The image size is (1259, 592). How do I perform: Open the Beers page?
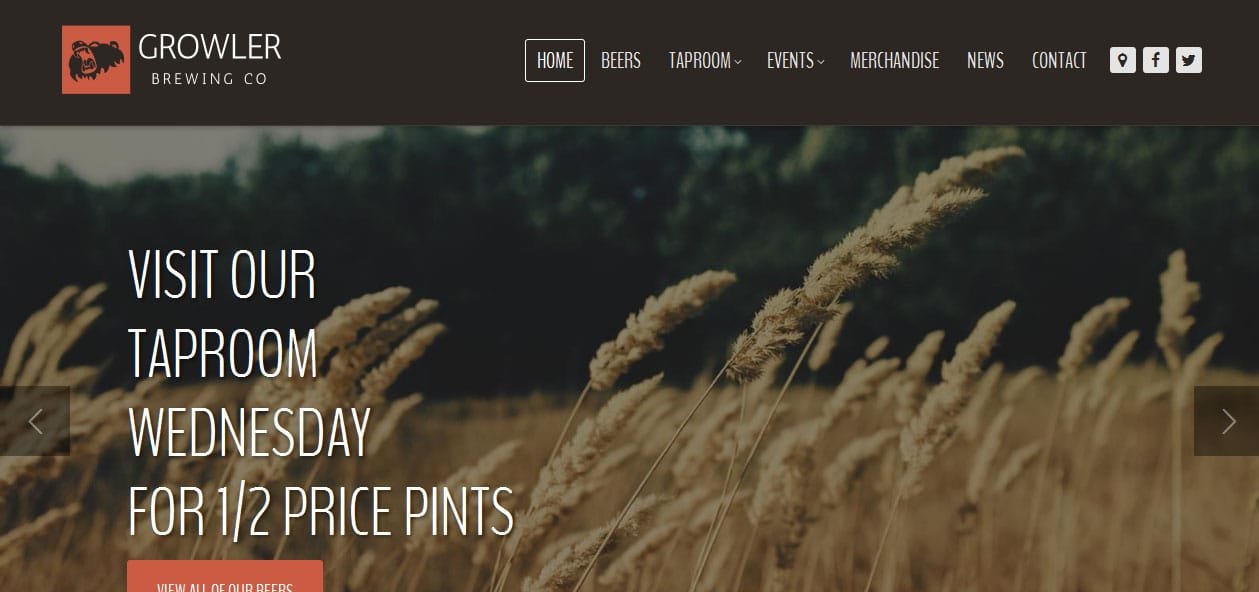(x=621, y=61)
